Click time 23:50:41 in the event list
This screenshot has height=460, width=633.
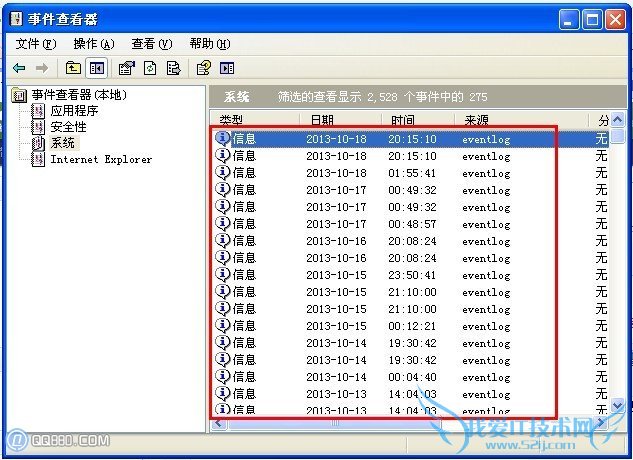click(412, 275)
